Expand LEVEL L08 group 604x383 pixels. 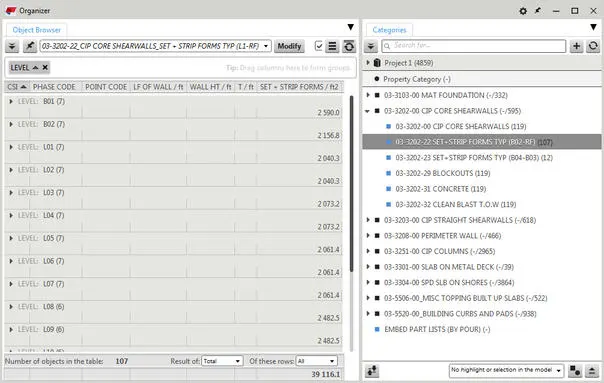coord(11,307)
